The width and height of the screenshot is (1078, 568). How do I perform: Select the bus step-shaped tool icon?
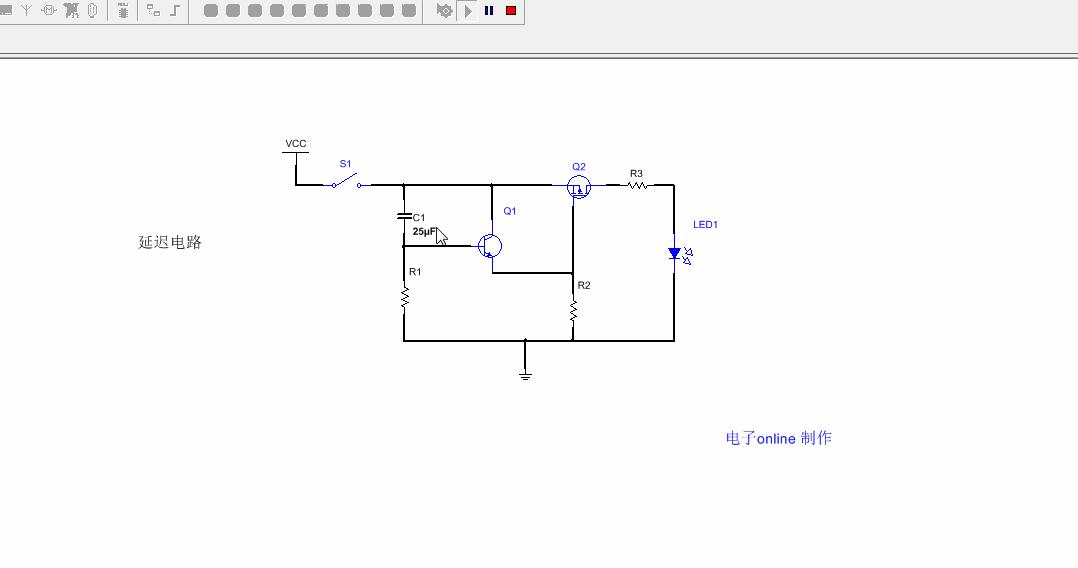point(176,11)
